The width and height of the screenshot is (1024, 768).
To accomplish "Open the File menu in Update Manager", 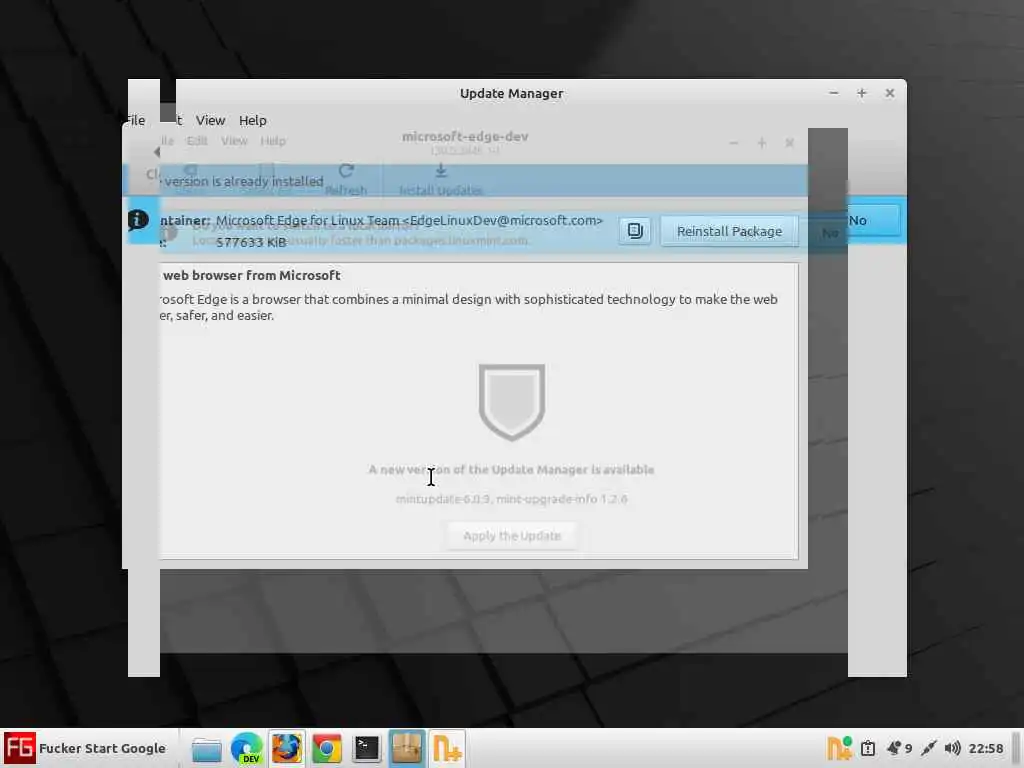I will pyautogui.click(x=136, y=120).
